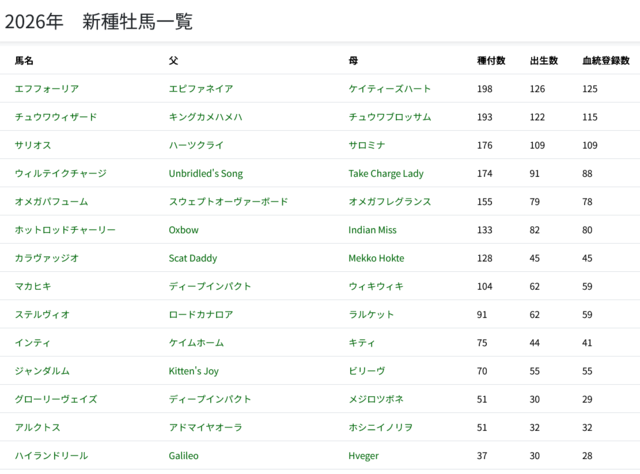
Task: Select ウィルテイクチャージ in the list
Action: [x=60, y=173]
